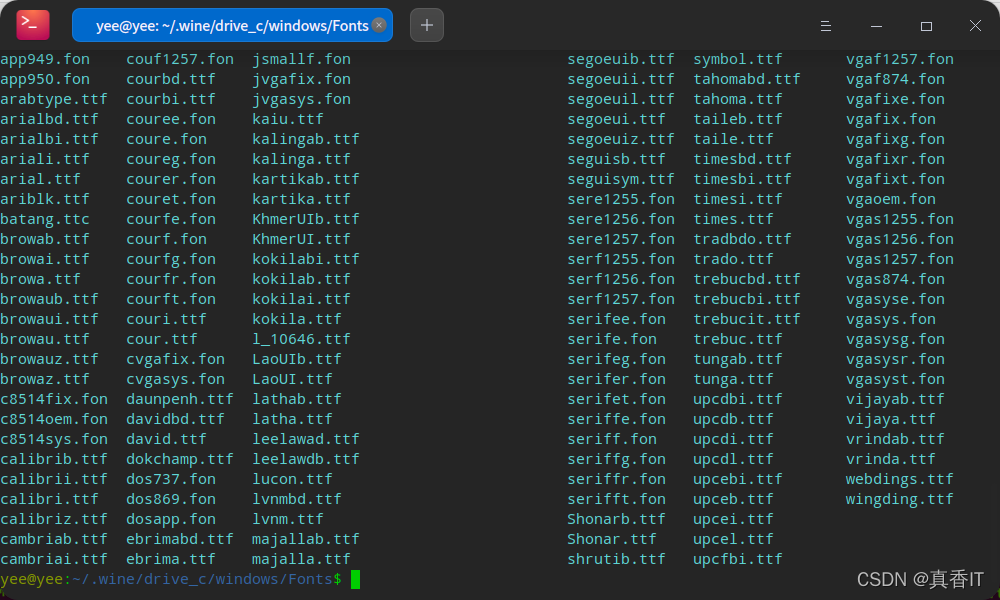Open a new terminal tab
1000x600 pixels.
427,26
